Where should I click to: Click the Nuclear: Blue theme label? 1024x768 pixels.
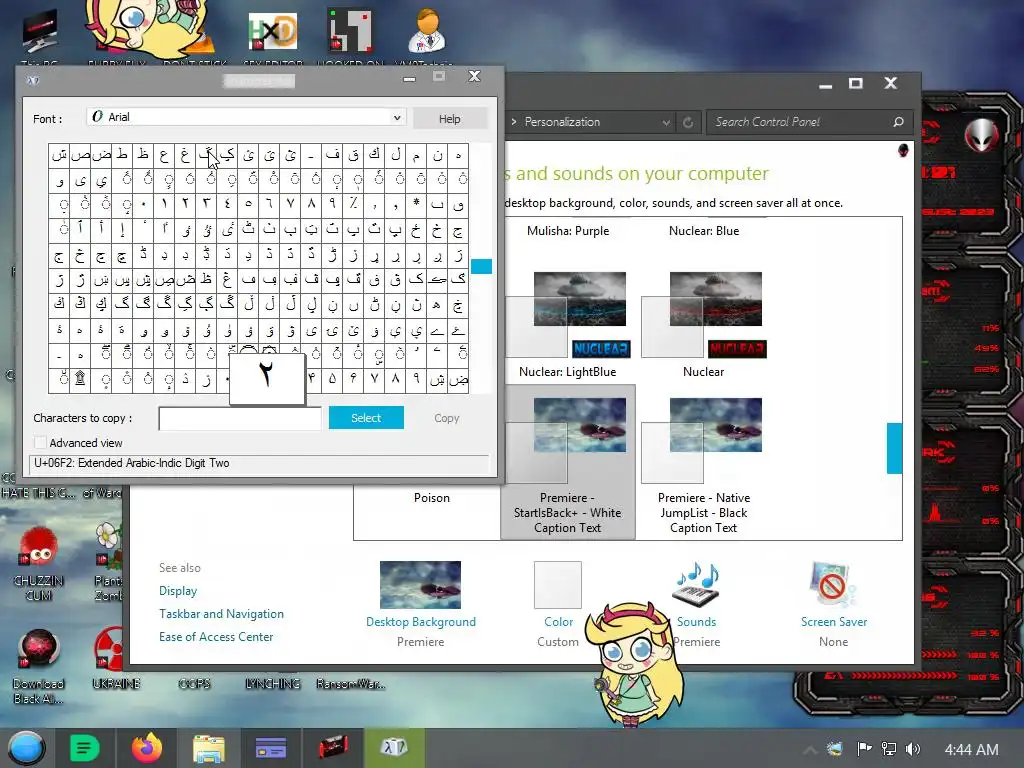pyautogui.click(x=704, y=231)
